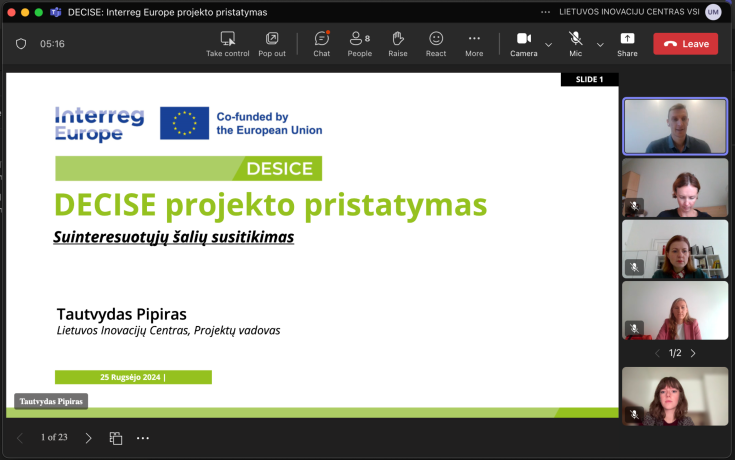Toggle the Camera on

pos(524,44)
